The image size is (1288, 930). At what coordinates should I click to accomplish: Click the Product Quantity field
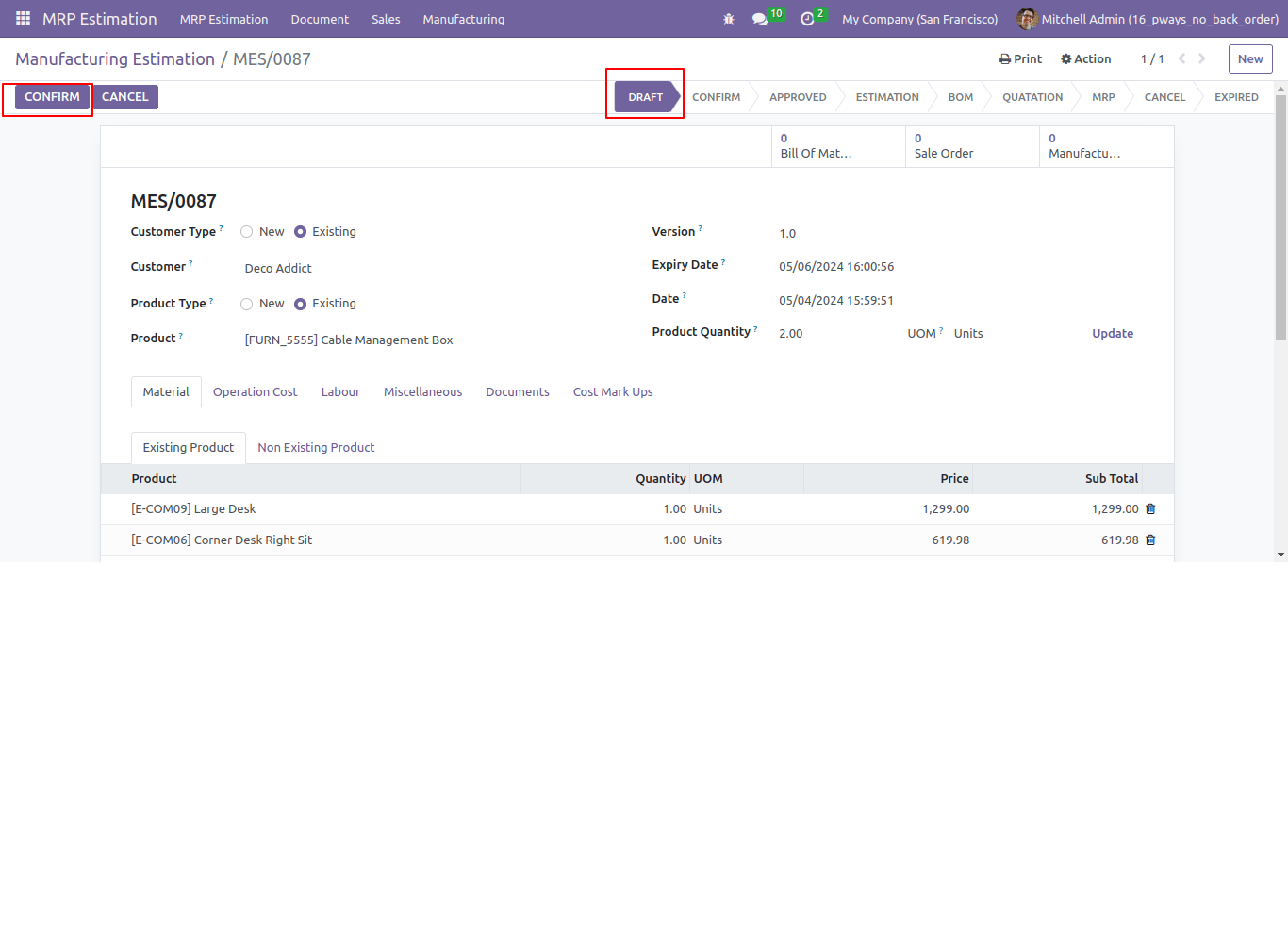pos(834,334)
